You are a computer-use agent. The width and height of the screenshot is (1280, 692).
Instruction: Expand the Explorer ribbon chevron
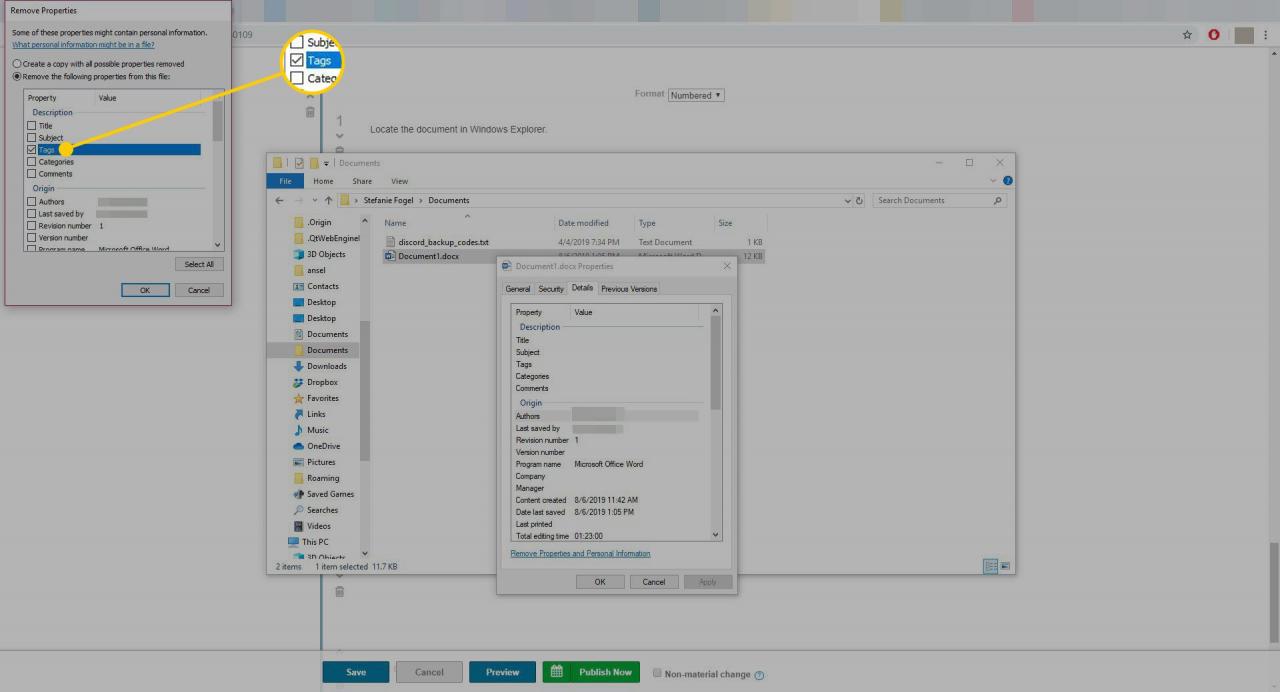coord(993,181)
